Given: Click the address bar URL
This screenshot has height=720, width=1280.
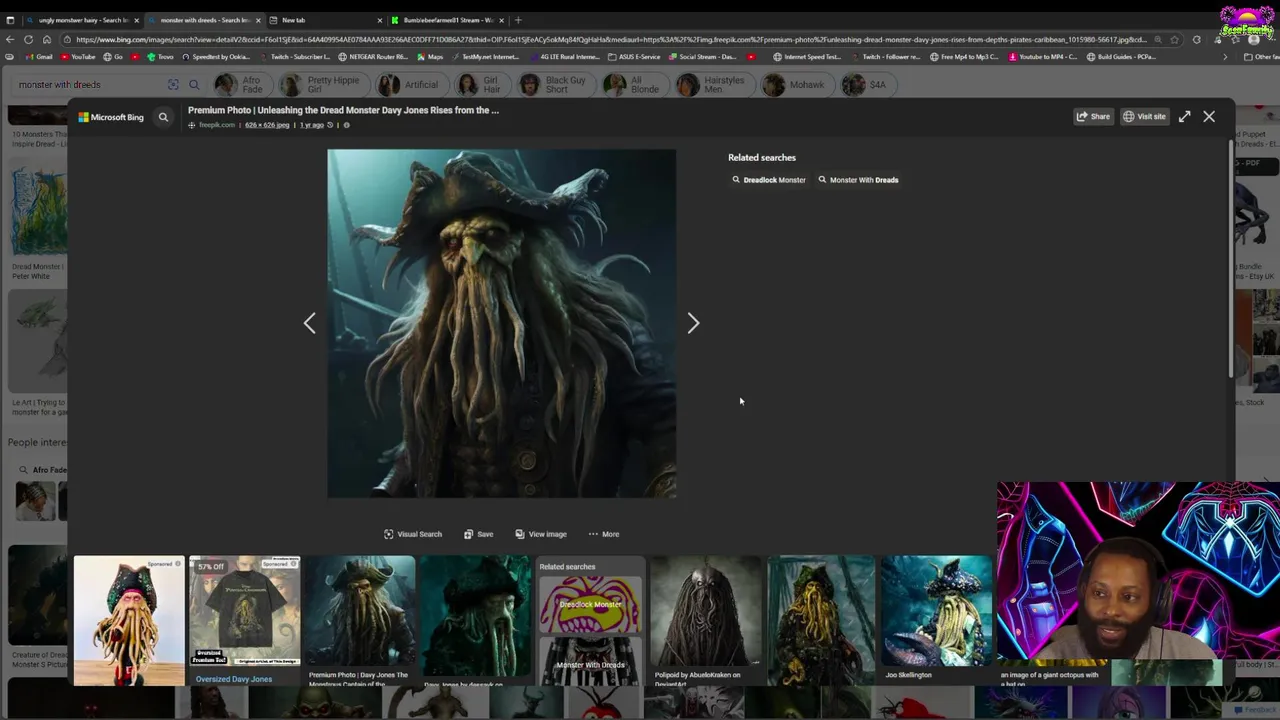Looking at the screenshot, I should point(610,40).
